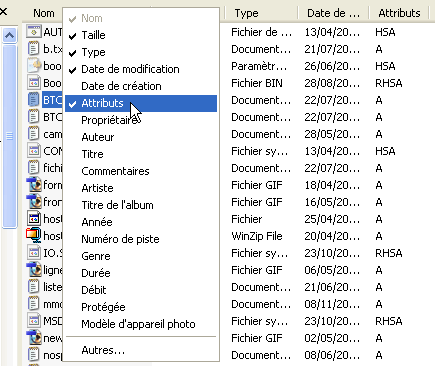The image size is (435, 366).
Task: Select the AUT file settings icon
Action: (33, 32)
